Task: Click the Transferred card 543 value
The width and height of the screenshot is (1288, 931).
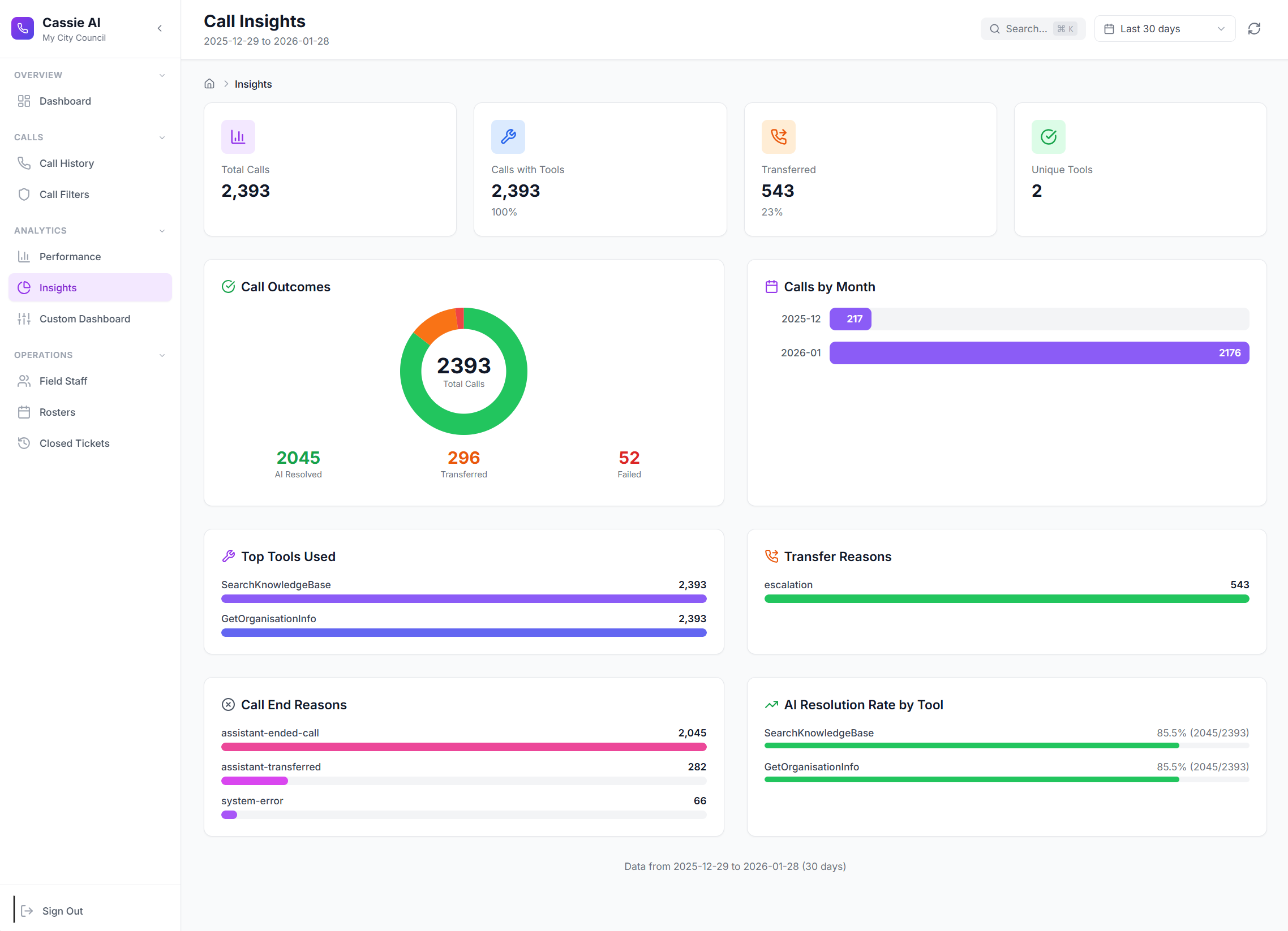Action: 778,191
